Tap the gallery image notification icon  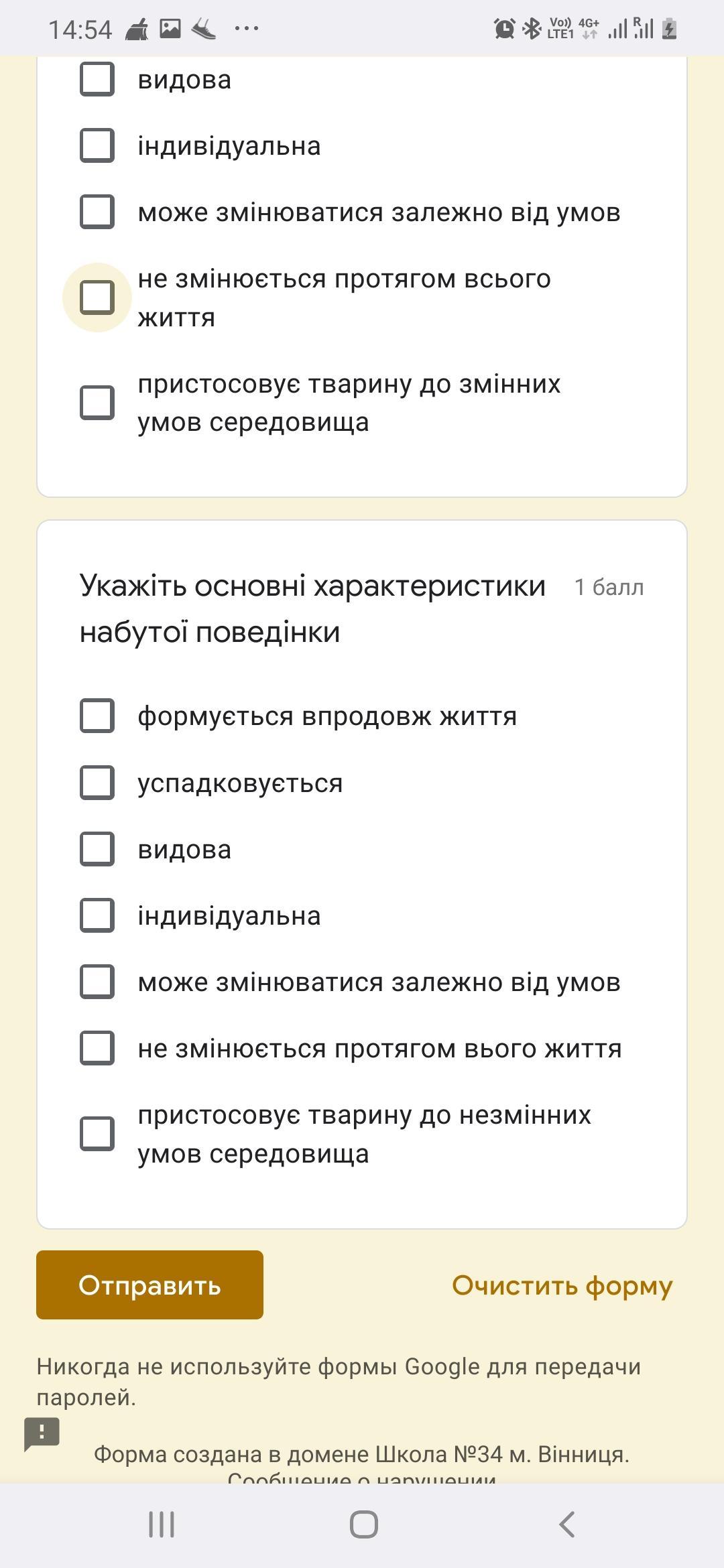pyautogui.click(x=170, y=29)
